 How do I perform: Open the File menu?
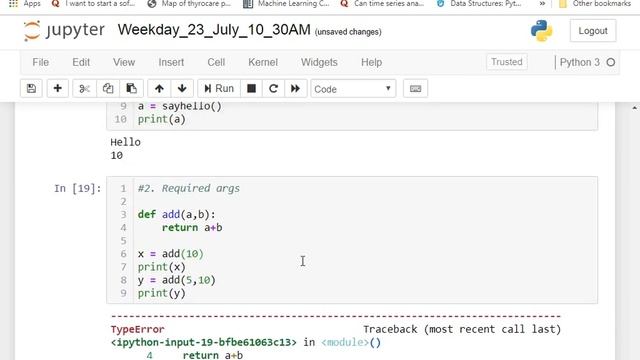pyautogui.click(x=40, y=62)
